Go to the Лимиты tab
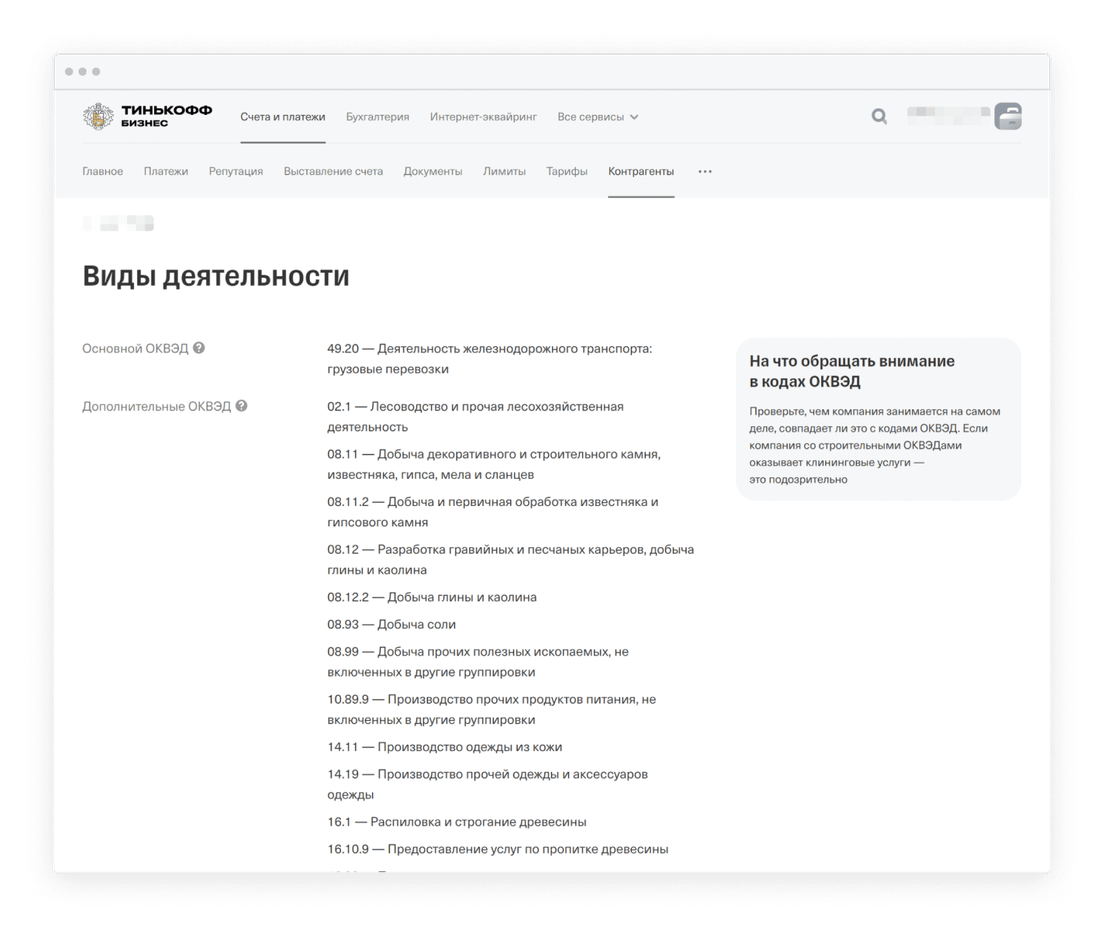The height and width of the screenshot is (928, 1104). coord(505,171)
